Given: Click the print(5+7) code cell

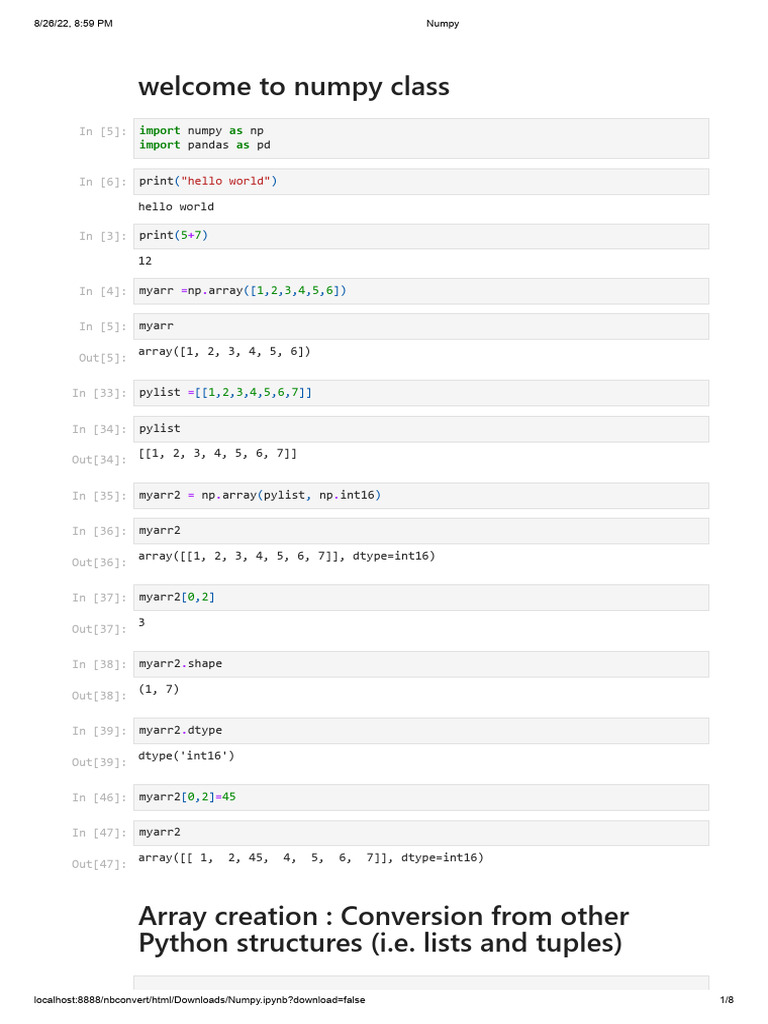Looking at the screenshot, I should [421, 236].
